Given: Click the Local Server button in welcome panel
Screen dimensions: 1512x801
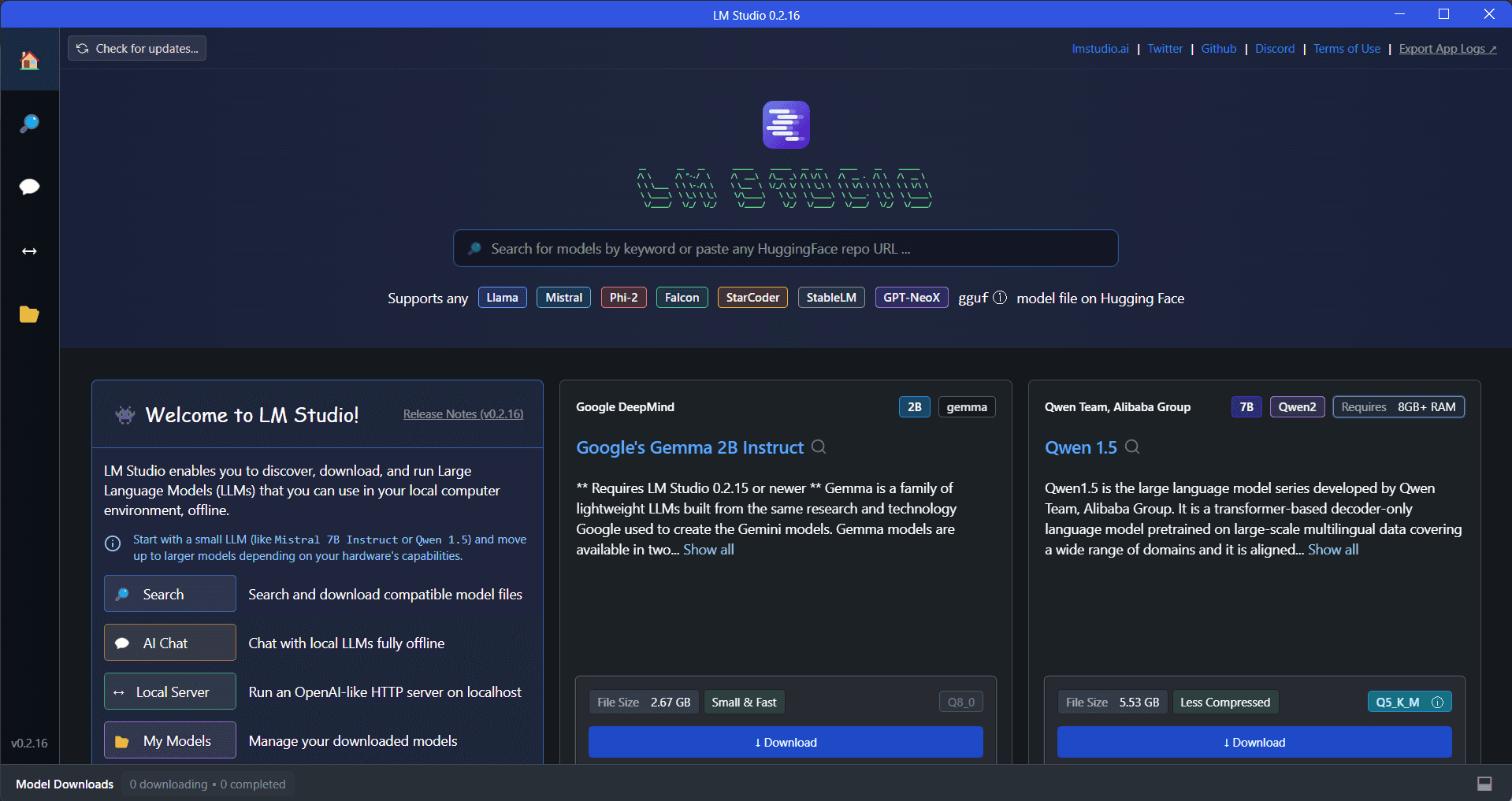Looking at the screenshot, I should point(170,692).
